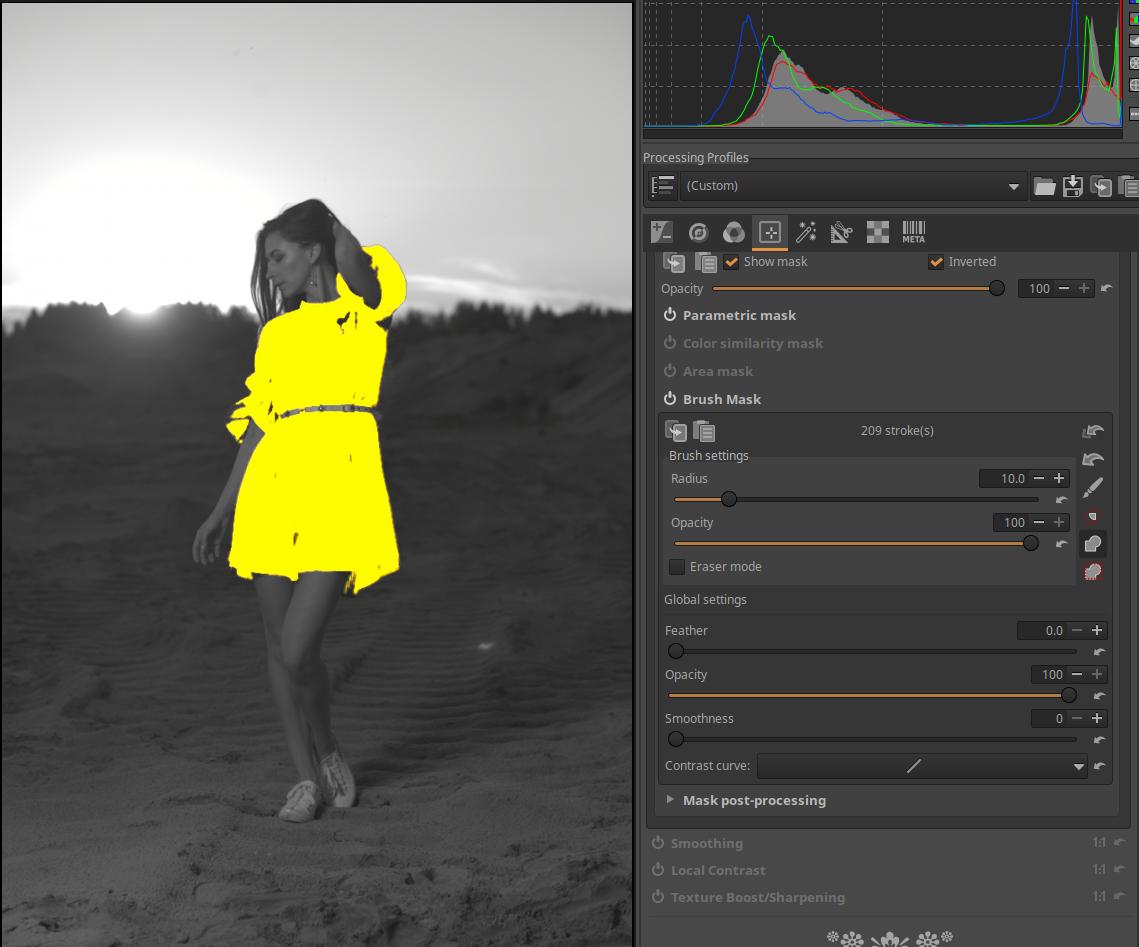Click the Parametric mask label

coord(739,315)
